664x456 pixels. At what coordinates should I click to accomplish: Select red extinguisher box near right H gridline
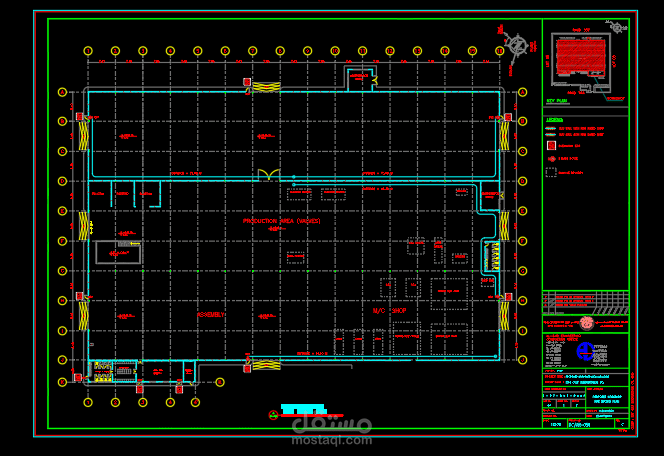tap(509, 297)
